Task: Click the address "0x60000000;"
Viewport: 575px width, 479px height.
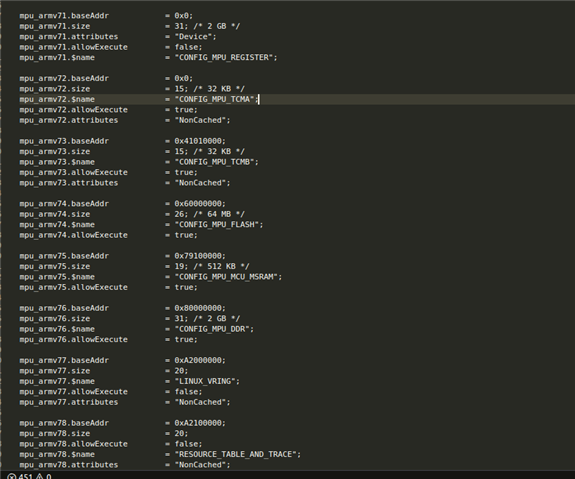Action: 200,204
